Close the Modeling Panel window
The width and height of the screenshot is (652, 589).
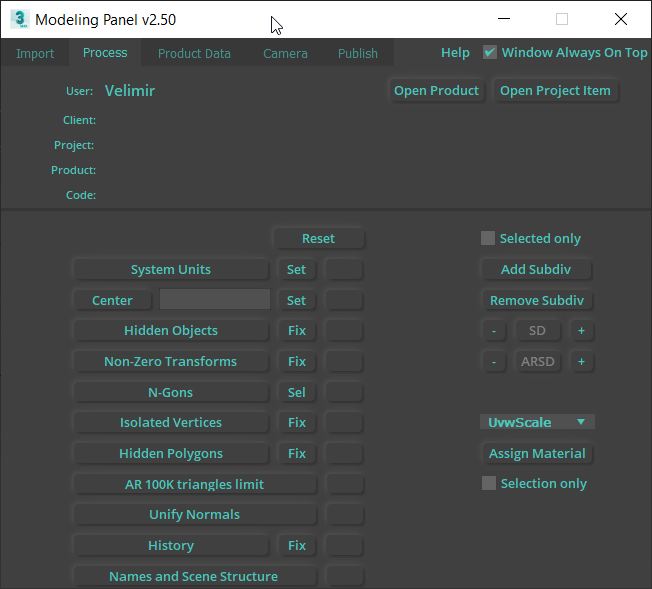[x=621, y=19]
